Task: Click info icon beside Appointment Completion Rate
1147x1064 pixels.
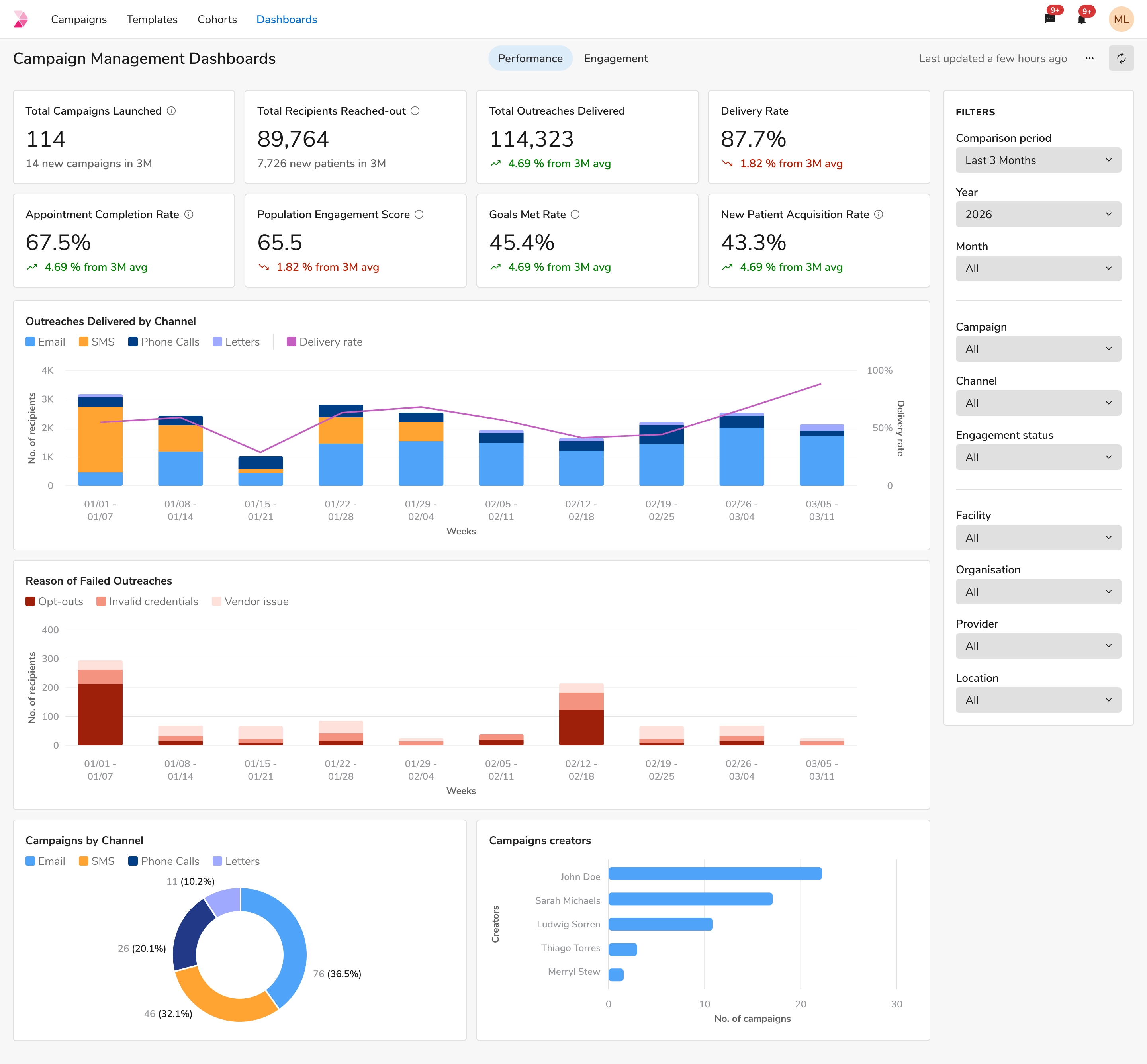Action: [x=189, y=214]
